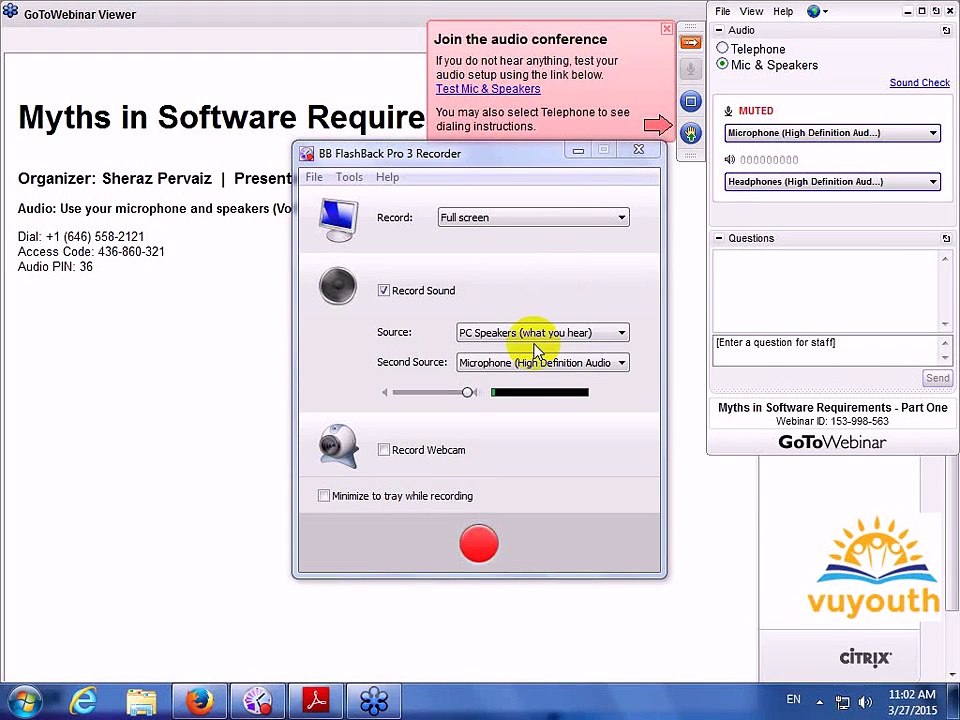Viewport: 960px width, 720px height.
Task: Click the system tray volume icon
Action: pyautogui.click(x=866, y=702)
